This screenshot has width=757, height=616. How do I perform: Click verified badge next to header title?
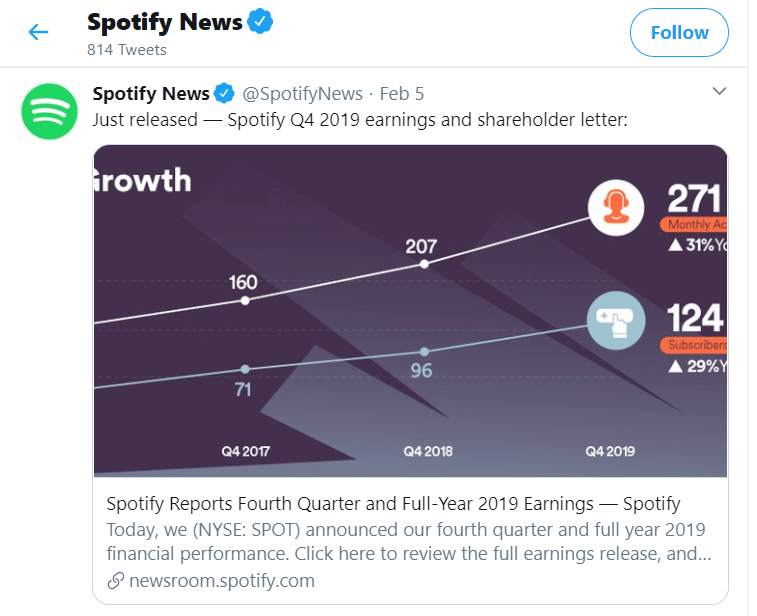[260, 21]
